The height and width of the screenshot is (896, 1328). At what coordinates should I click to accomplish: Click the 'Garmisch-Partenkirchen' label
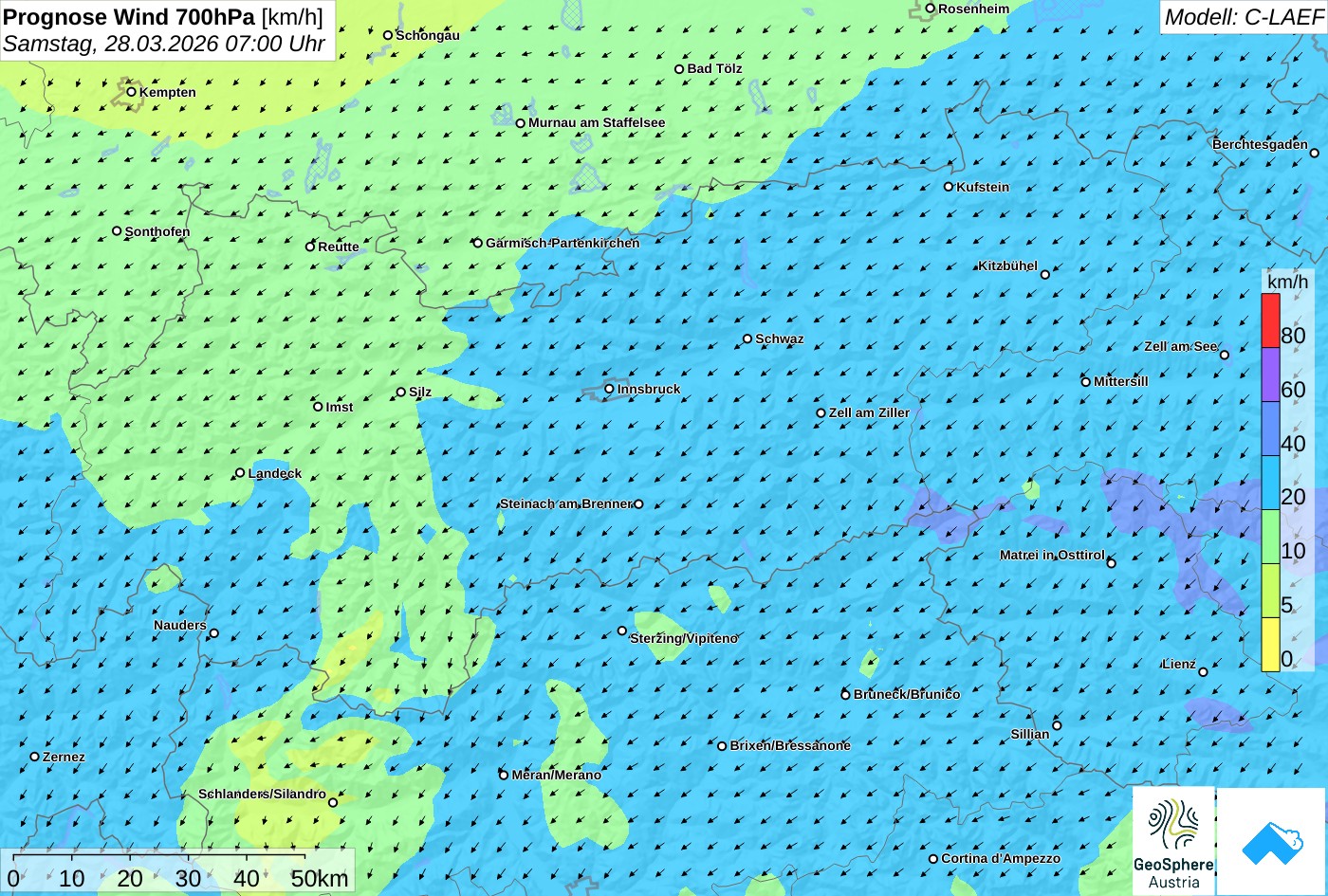[563, 243]
